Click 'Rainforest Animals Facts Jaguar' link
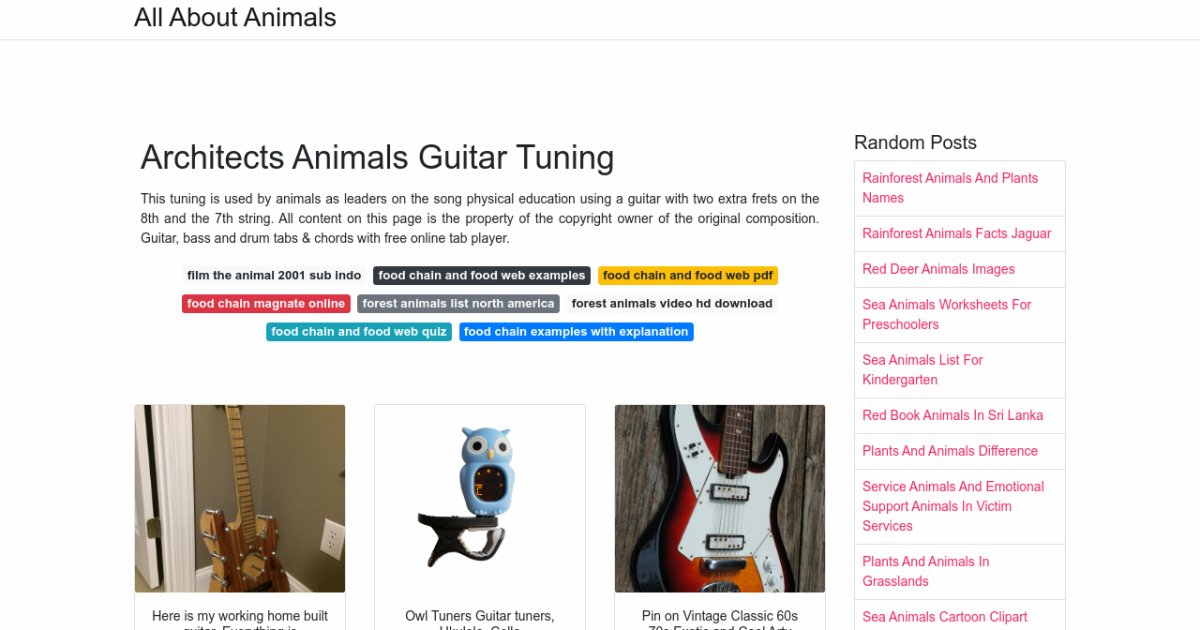Image resolution: width=1200 pixels, height=630 pixels. click(956, 233)
